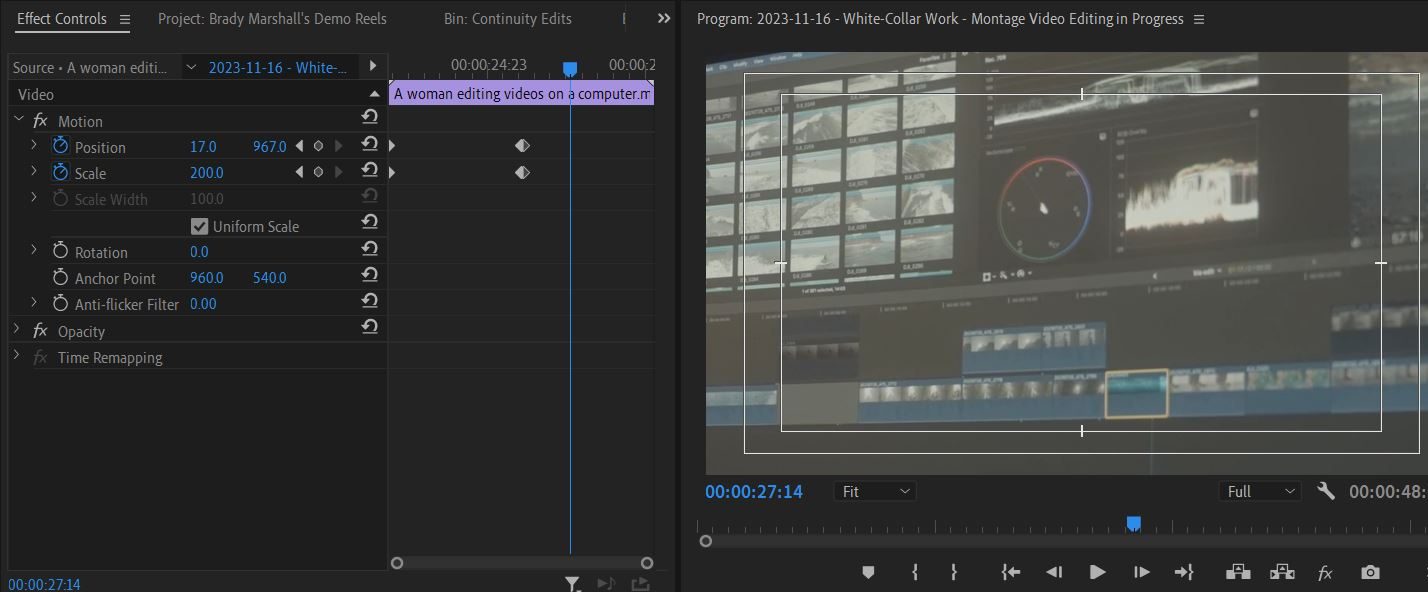The width and height of the screenshot is (1428, 592).
Task: Toggle the Opacity fx effect on/off
Action: (x=40, y=331)
